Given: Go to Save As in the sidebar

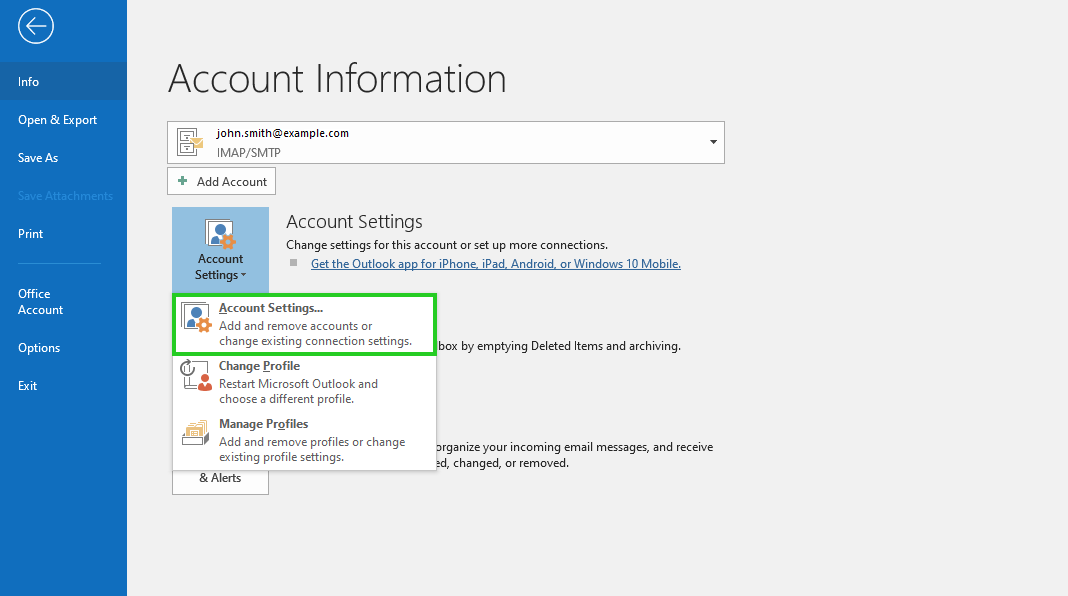Looking at the screenshot, I should 38,158.
